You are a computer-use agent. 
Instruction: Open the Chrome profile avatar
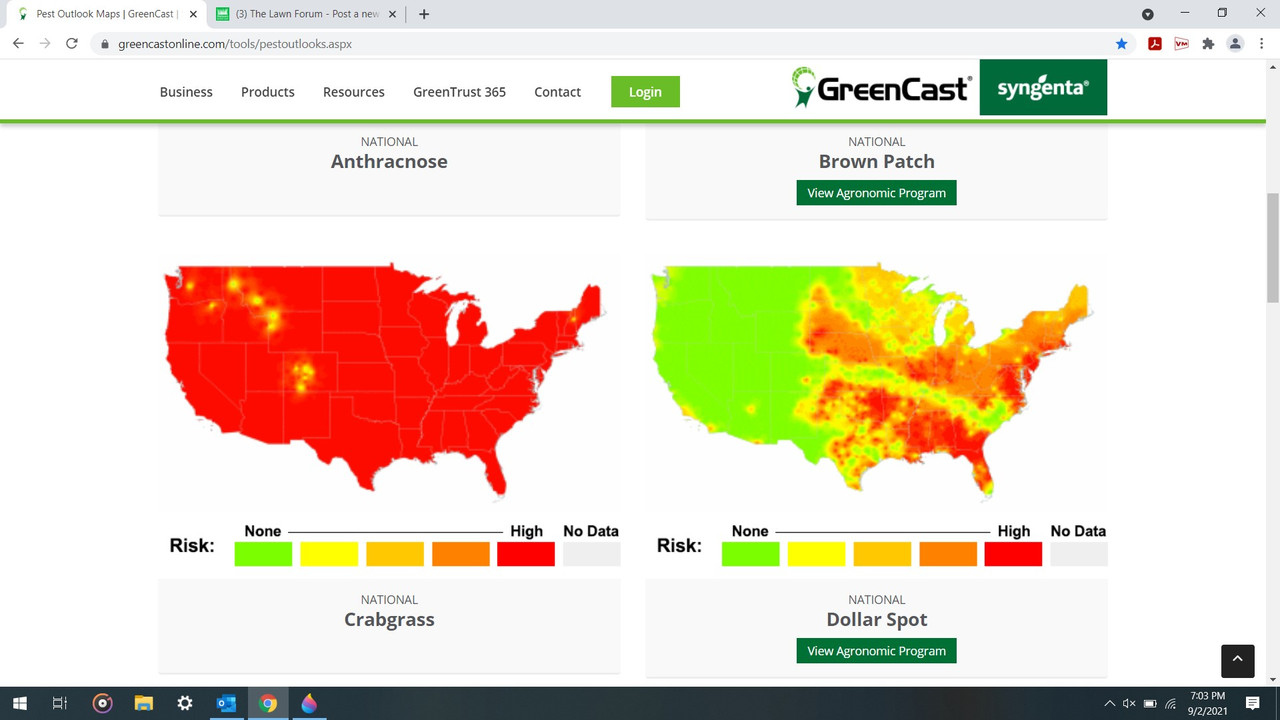pyautogui.click(x=1235, y=44)
